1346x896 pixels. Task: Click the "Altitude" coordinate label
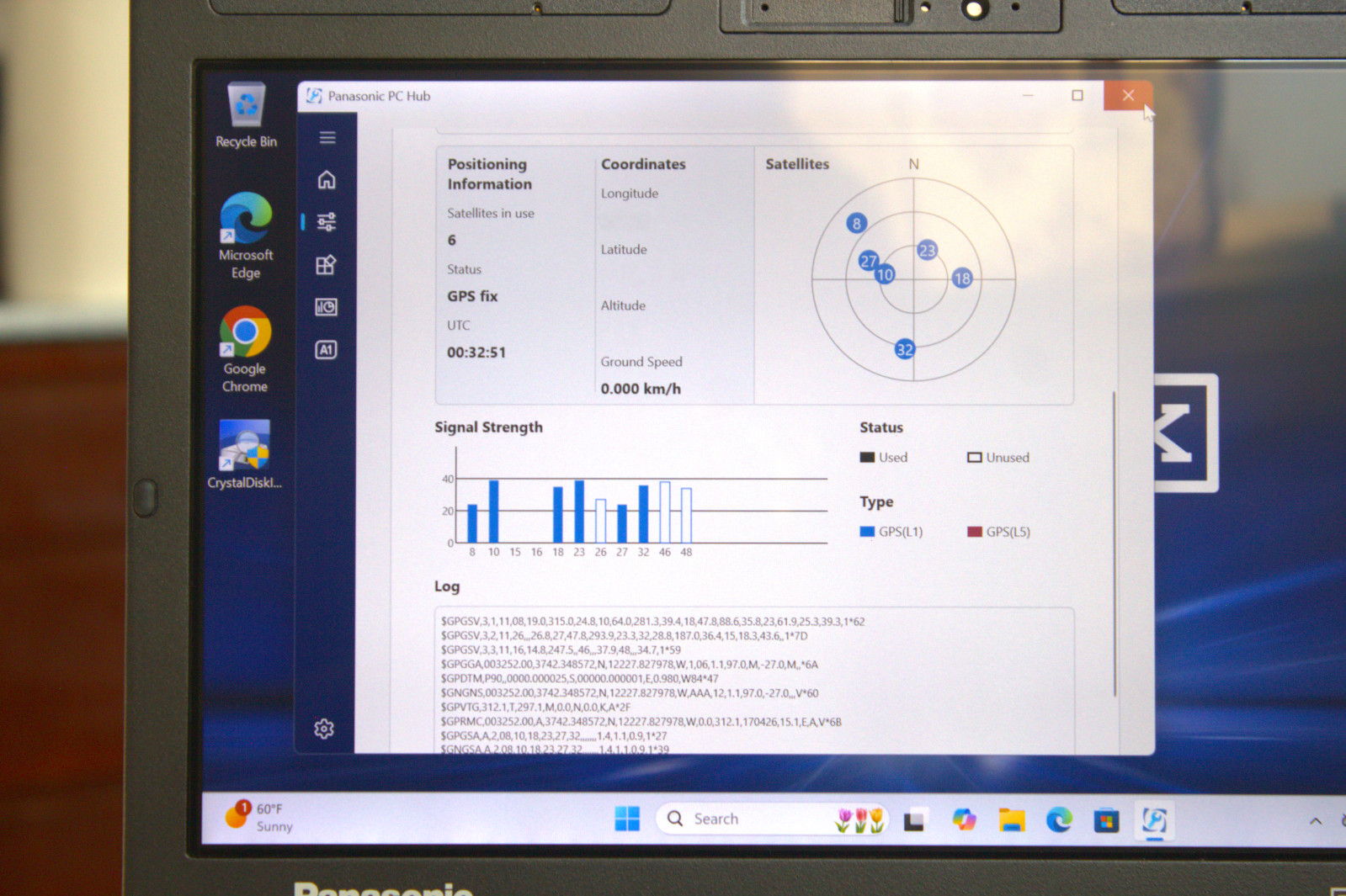point(623,305)
